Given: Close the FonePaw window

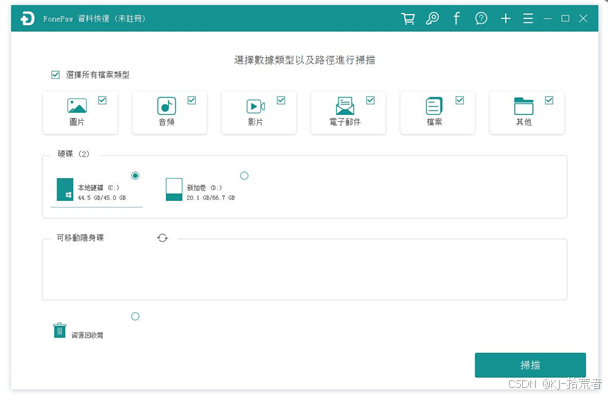Looking at the screenshot, I should [x=583, y=18].
